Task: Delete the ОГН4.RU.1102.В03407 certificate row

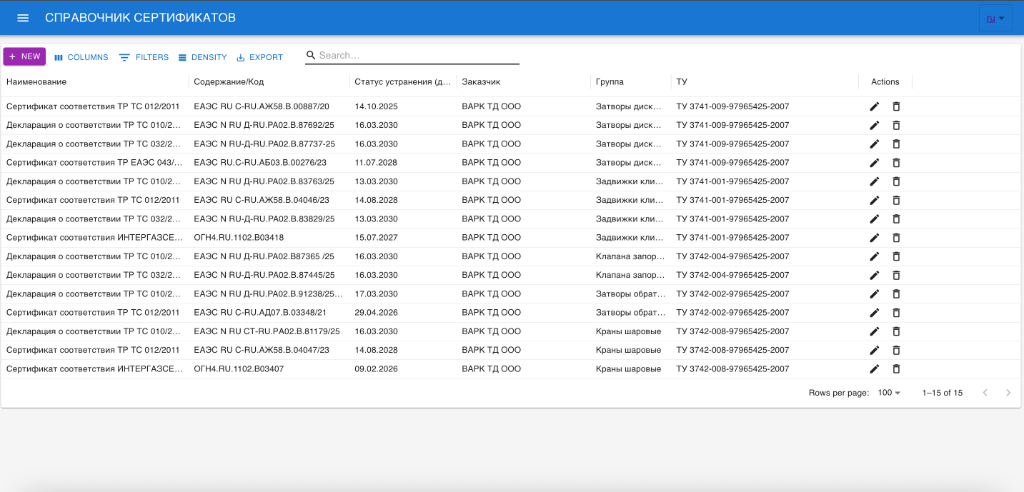Action: [x=896, y=369]
